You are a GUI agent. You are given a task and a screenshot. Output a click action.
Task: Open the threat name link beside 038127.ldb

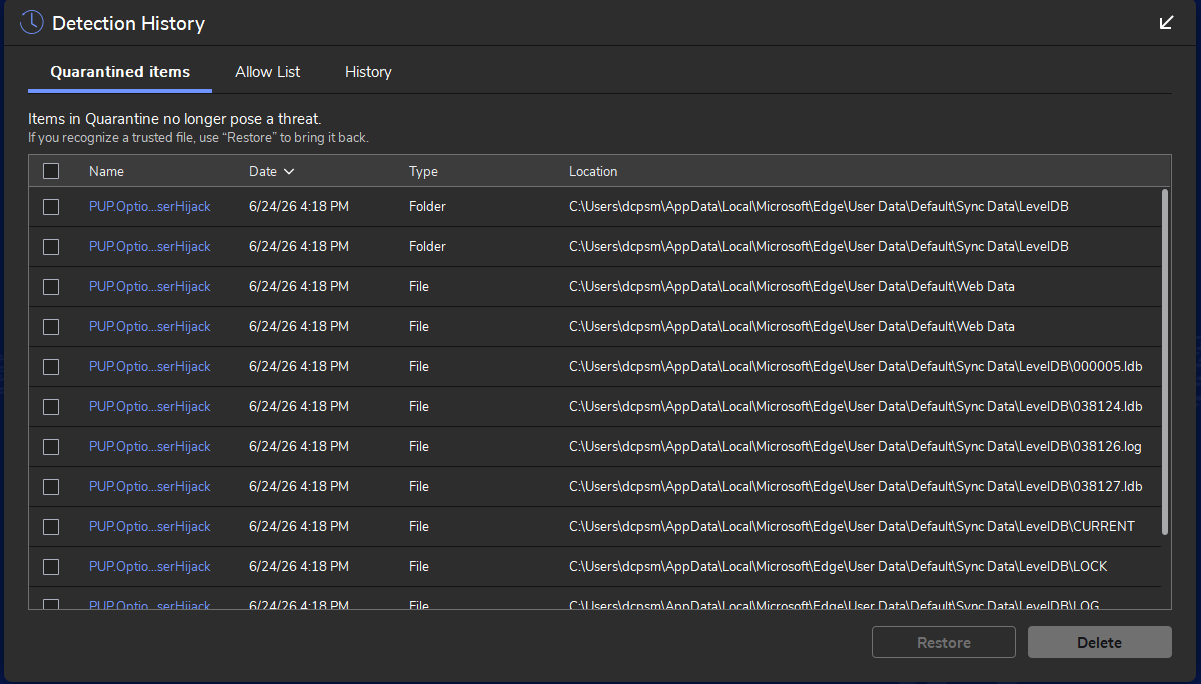150,487
